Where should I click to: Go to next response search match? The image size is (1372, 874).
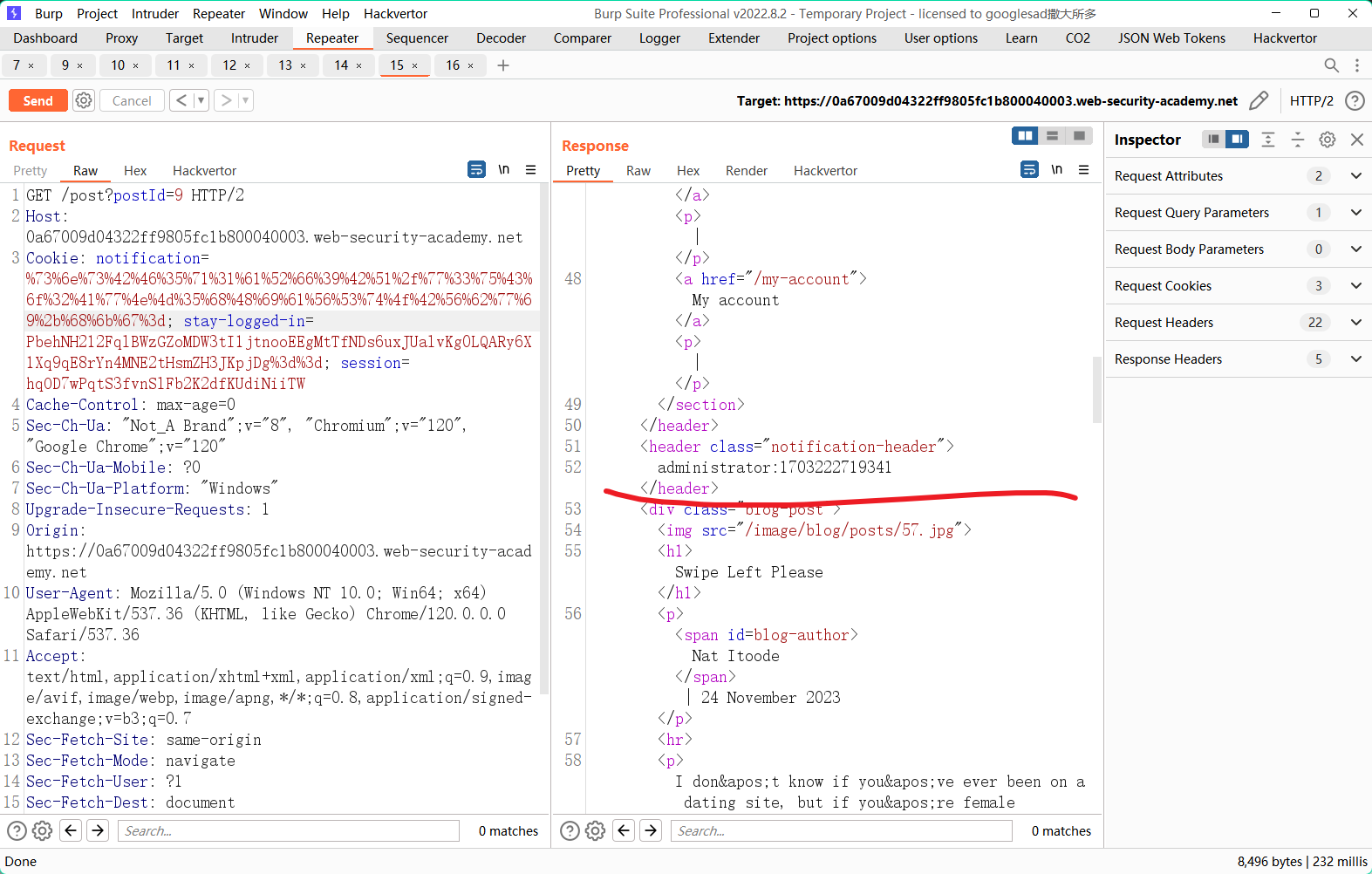point(651,830)
